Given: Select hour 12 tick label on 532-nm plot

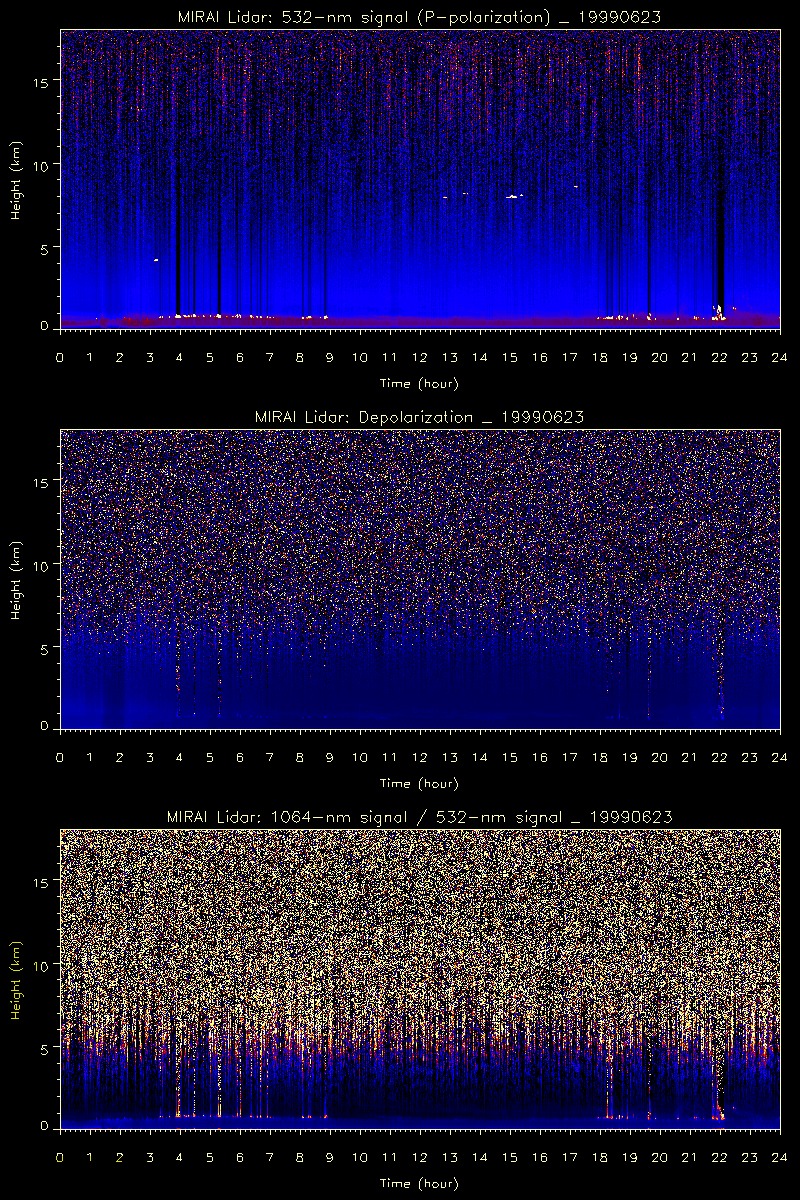Looking at the screenshot, I should click(x=419, y=358).
